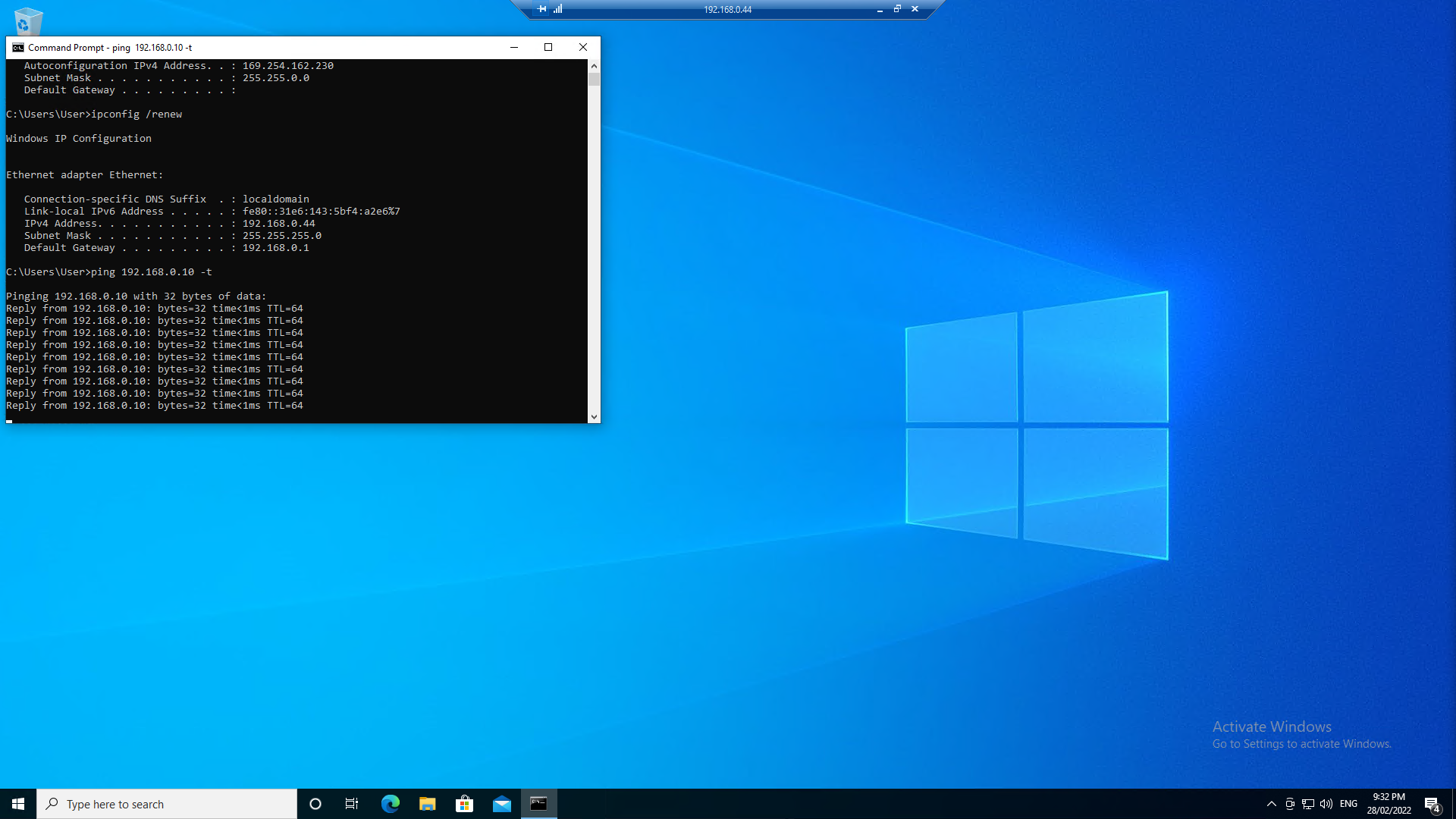The height and width of the screenshot is (819, 1456).
Task: Open Microsoft Edge from the taskbar
Action: coord(390,804)
